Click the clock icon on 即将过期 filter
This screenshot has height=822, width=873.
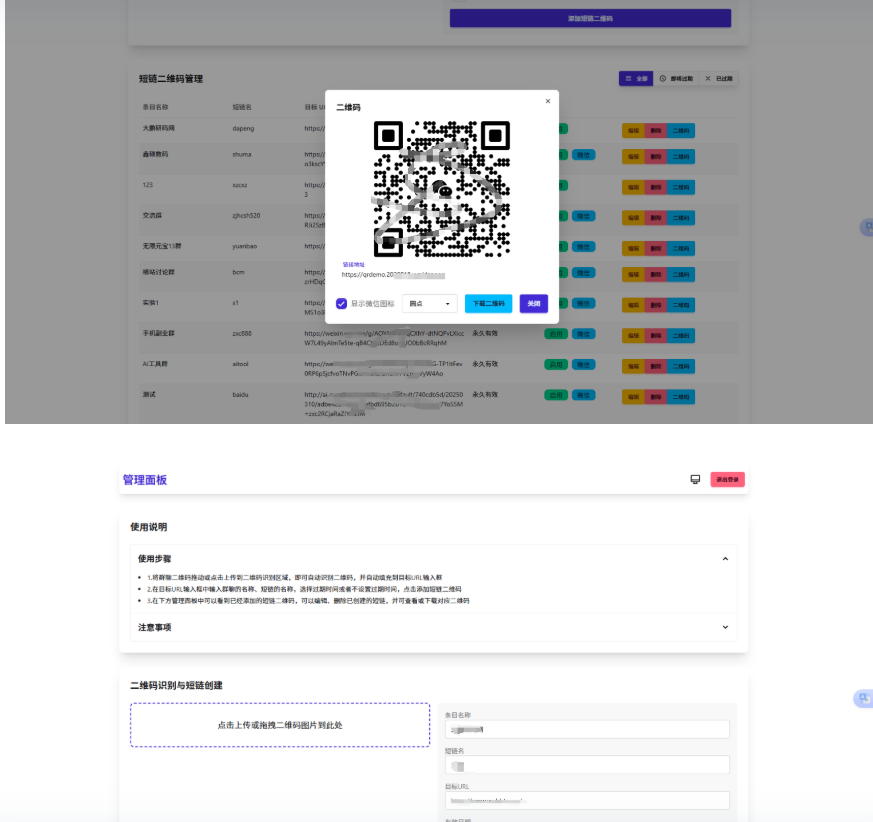point(662,78)
